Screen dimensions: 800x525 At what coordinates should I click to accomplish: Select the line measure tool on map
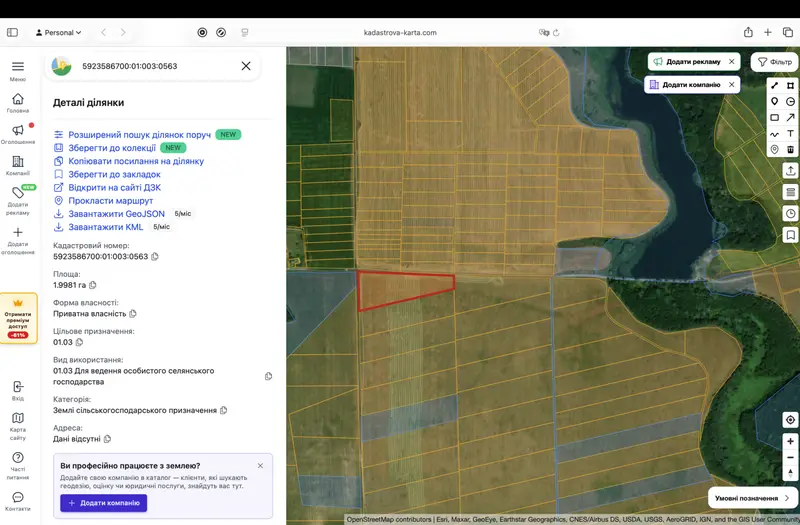(x=774, y=85)
